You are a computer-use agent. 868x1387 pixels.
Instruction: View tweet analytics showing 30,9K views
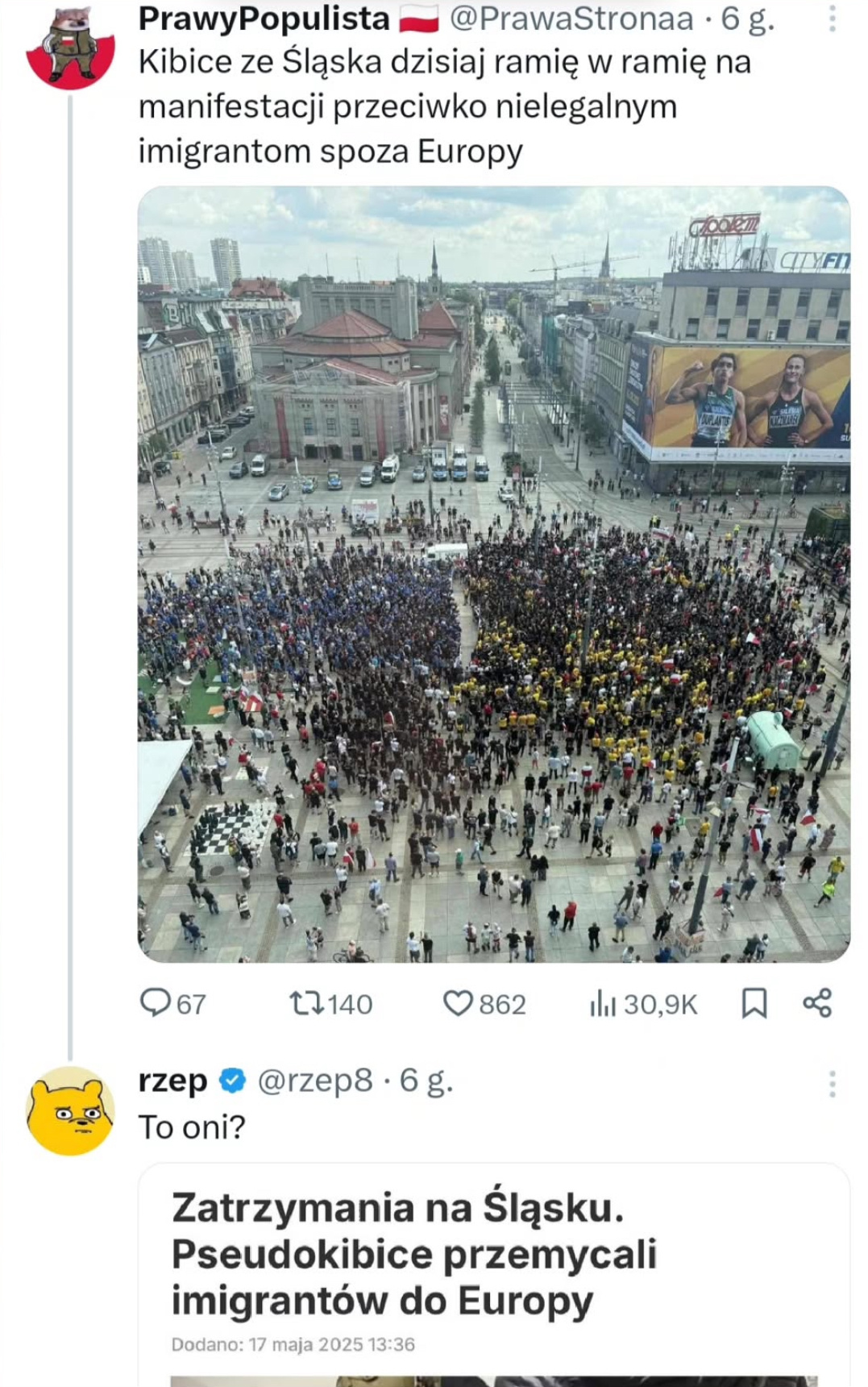[x=603, y=1004]
